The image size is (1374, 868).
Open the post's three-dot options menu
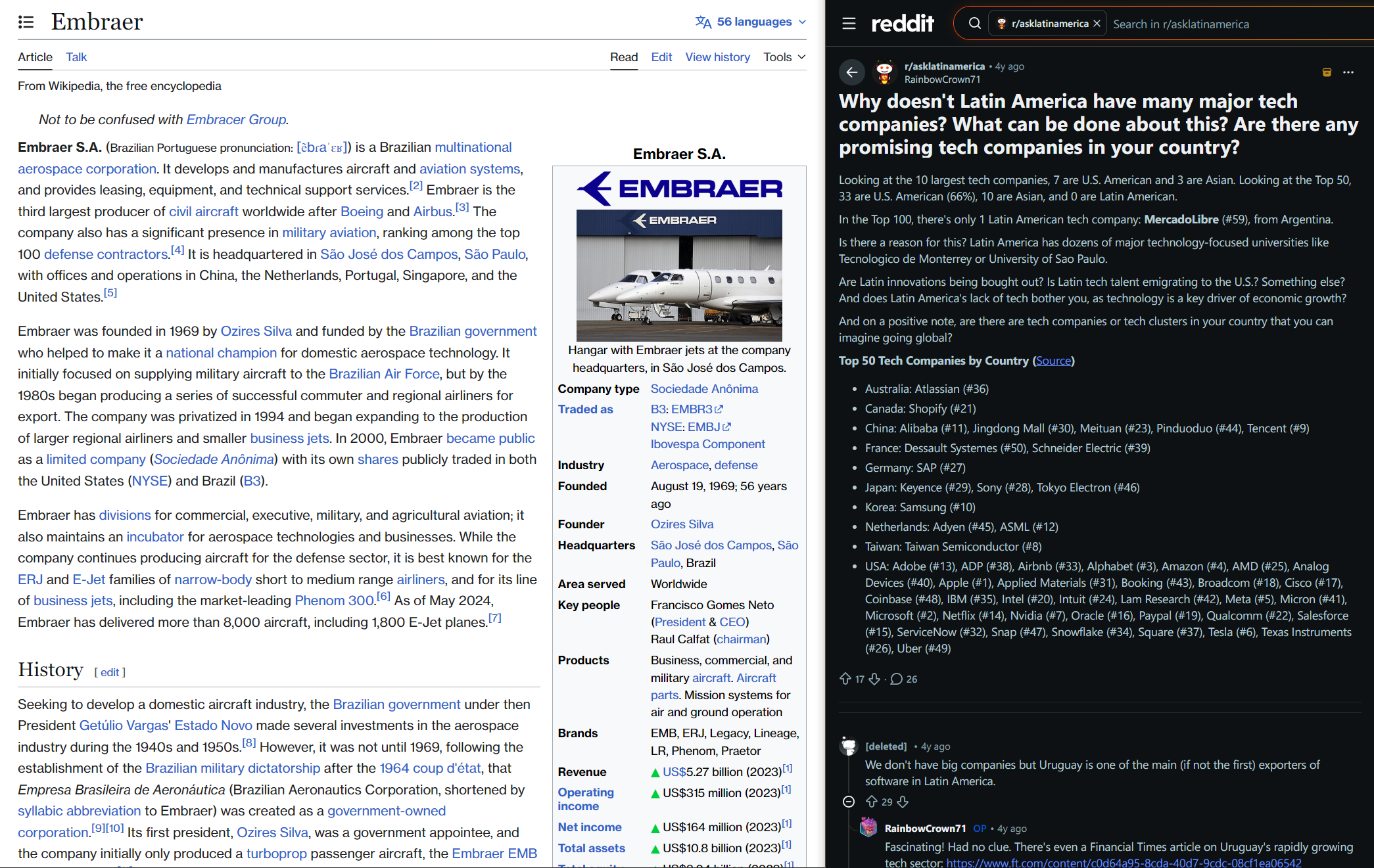pyautogui.click(x=1348, y=72)
